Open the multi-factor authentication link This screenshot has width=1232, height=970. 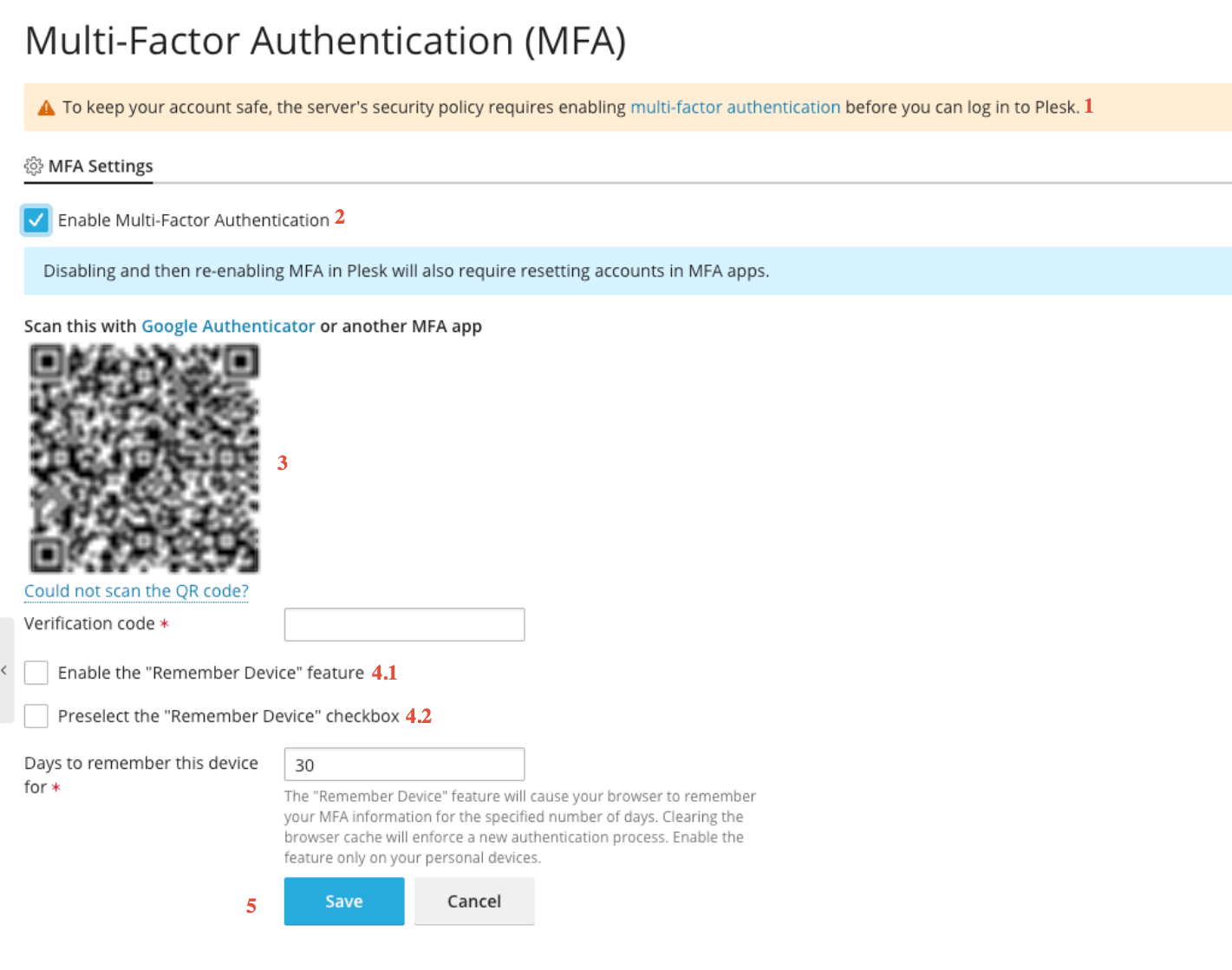coord(734,107)
